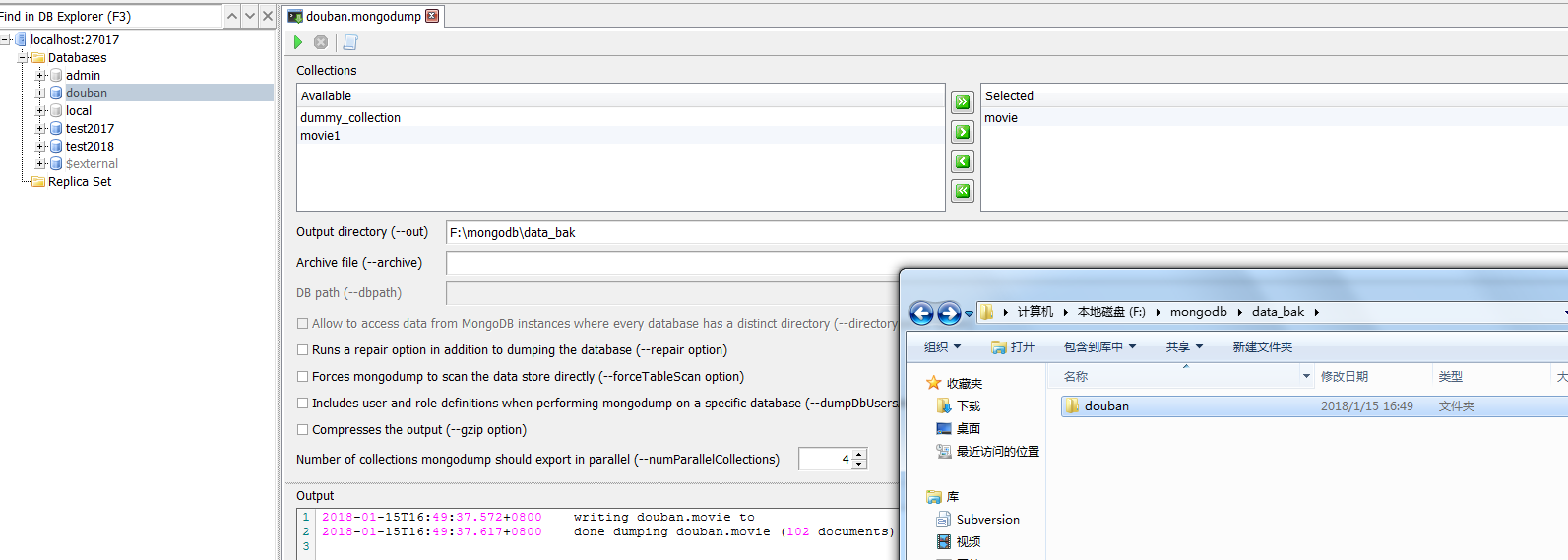Click the Explorer back navigation arrow
The height and width of the screenshot is (560, 1568).
click(921, 313)
